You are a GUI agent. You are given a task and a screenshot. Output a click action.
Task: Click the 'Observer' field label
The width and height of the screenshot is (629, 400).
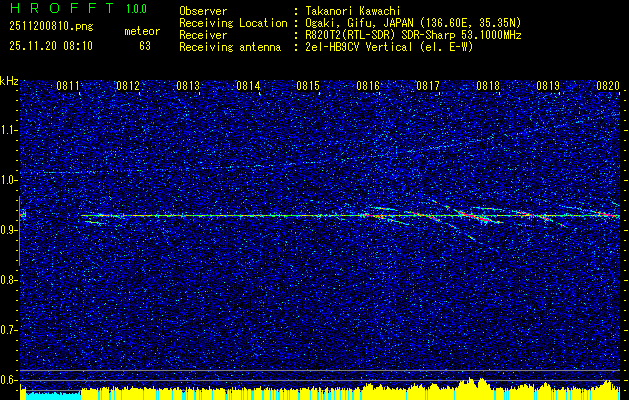click(203, 11)
